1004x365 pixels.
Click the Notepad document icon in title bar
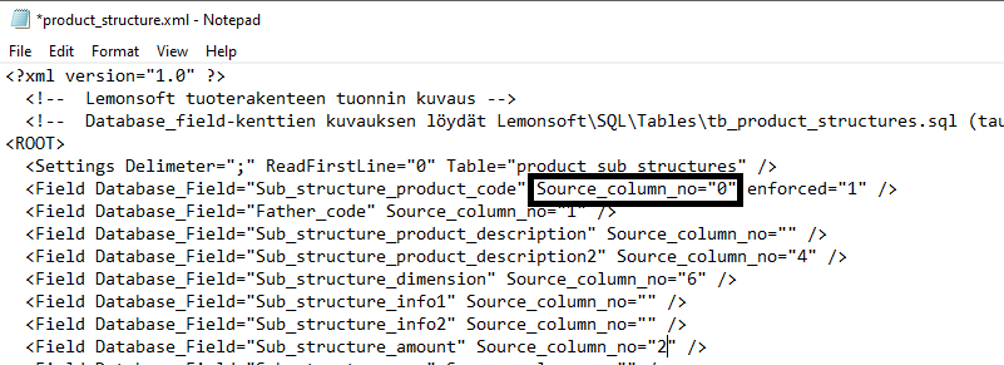pos(20,20)
